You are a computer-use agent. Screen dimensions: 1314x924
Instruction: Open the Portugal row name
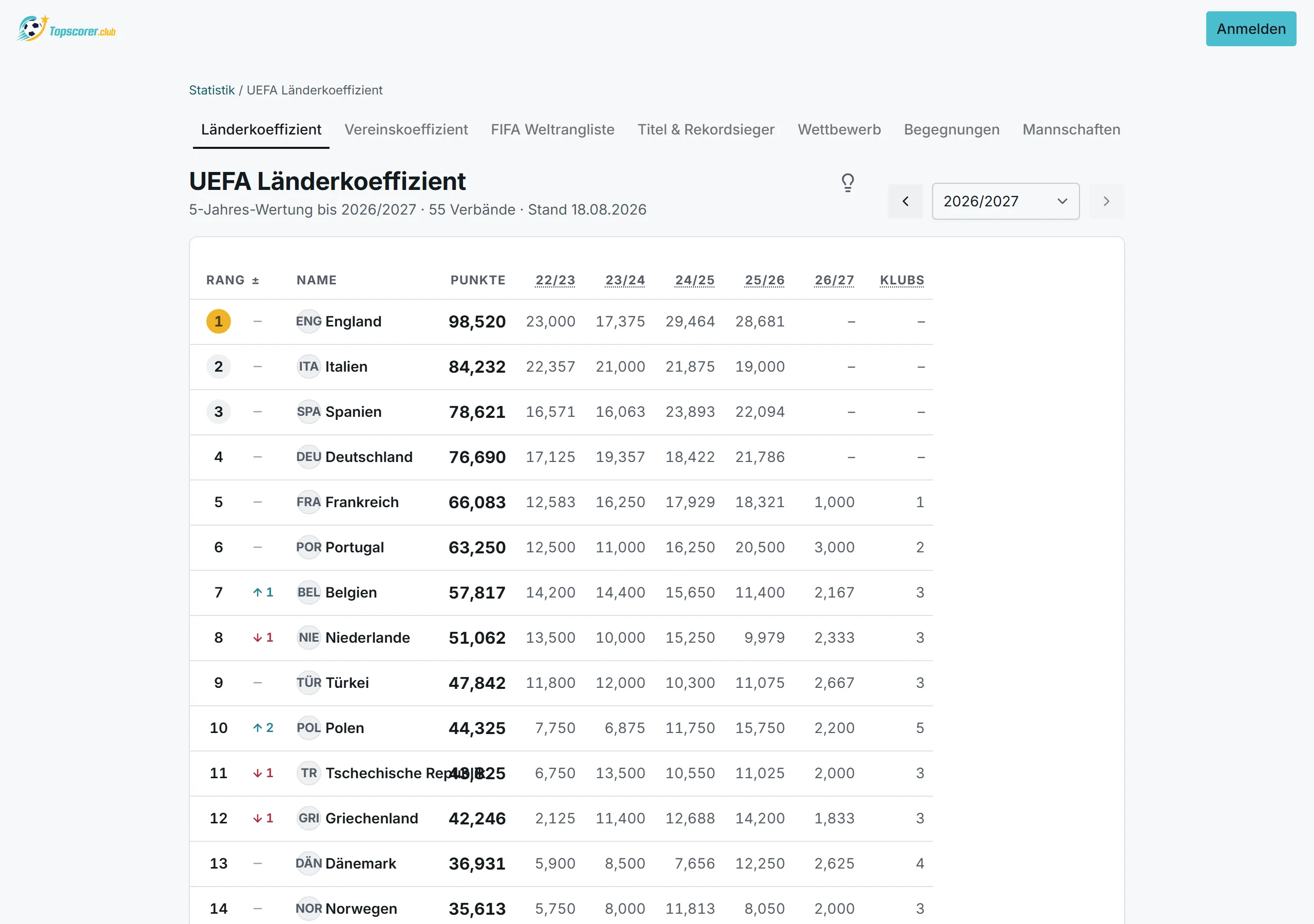pyautogui.click(x=354, y=547)
